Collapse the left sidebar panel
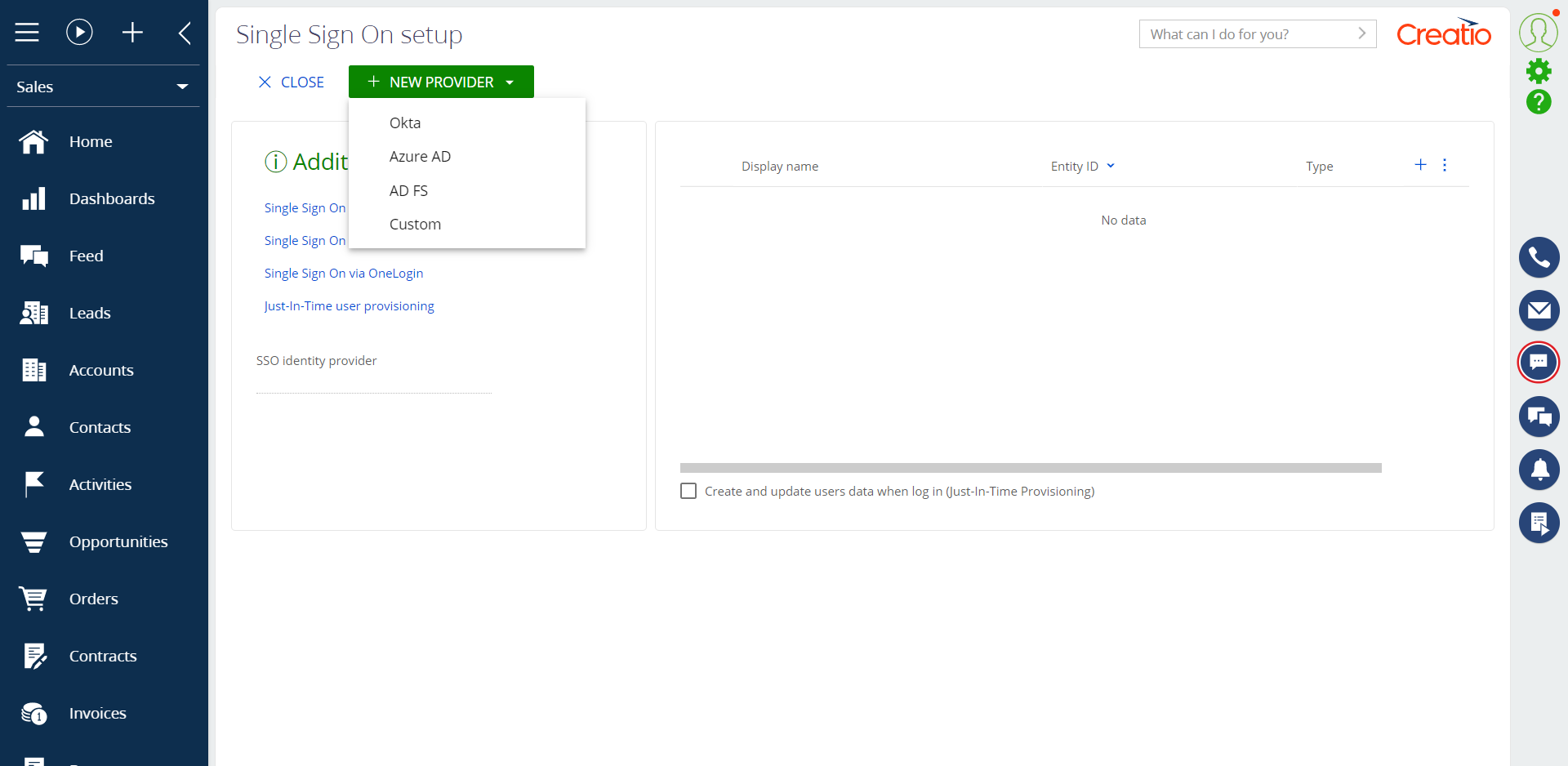This screenshot has width=1568, height=766. tap(185, 33)
